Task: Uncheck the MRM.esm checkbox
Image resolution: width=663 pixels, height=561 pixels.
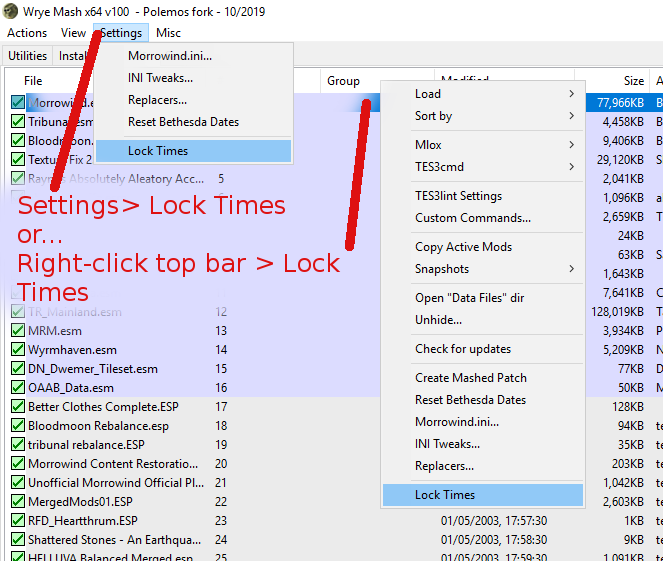Action: [18, 330]
